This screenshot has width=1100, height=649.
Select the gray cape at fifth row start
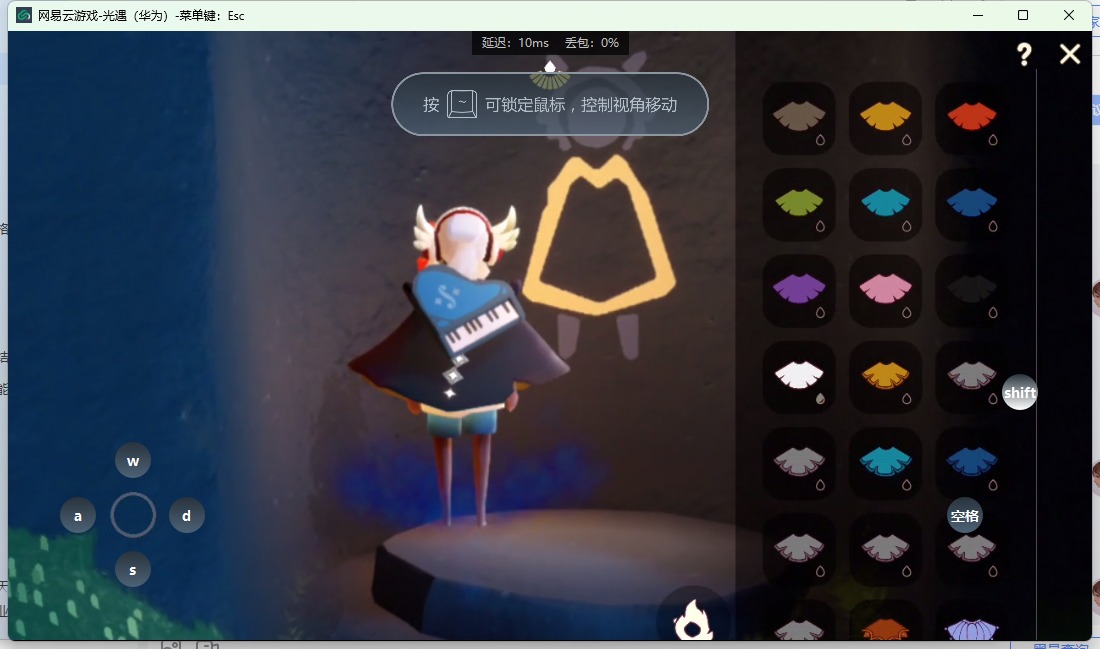799,462
